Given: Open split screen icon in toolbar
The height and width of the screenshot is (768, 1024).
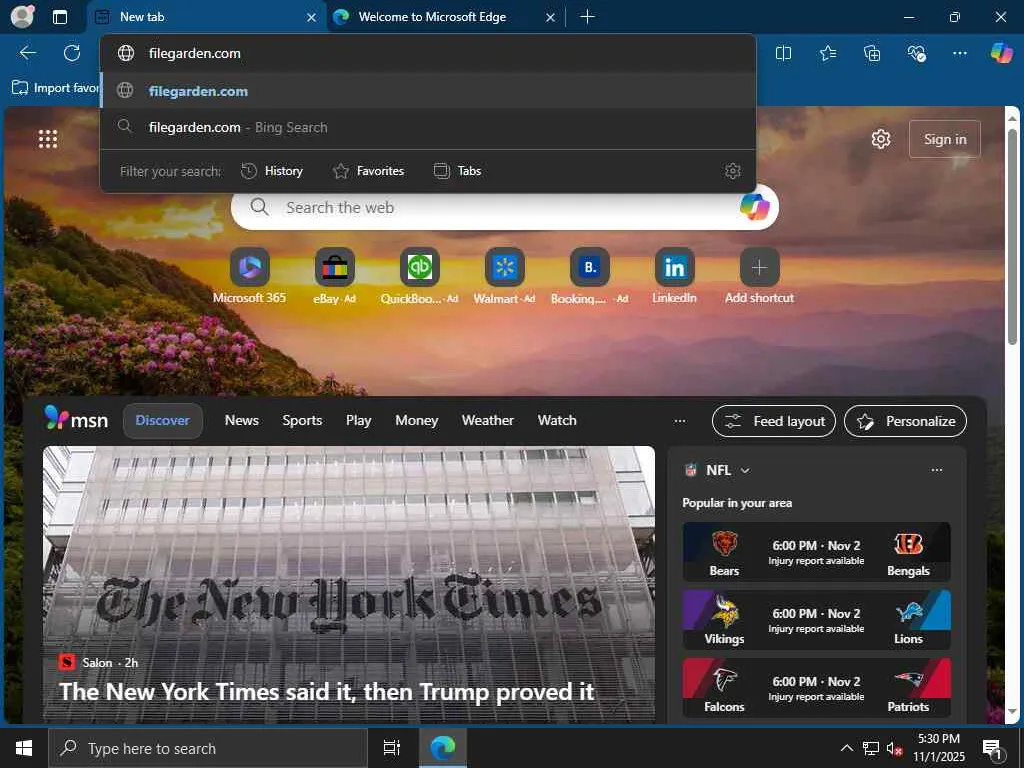Looking at the screenshot, I should 783,54.
